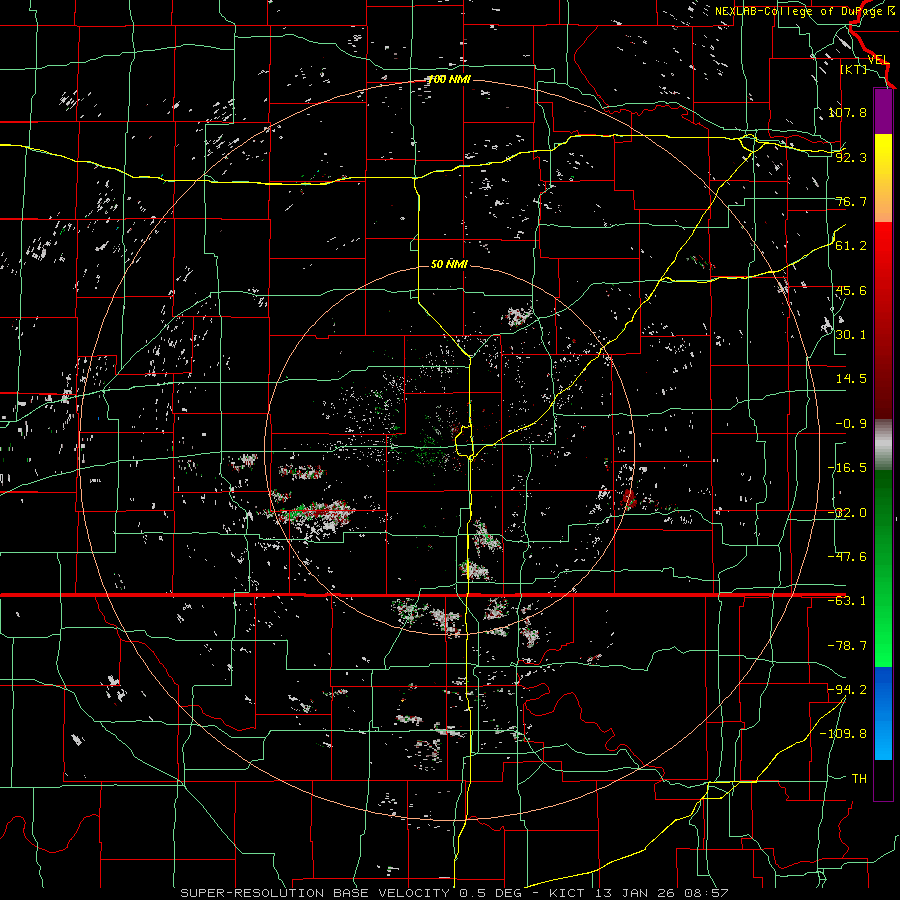900x900 pixels.
Task: Select the 107.8 velocity scale value
Action: click(x=848, y=112)
